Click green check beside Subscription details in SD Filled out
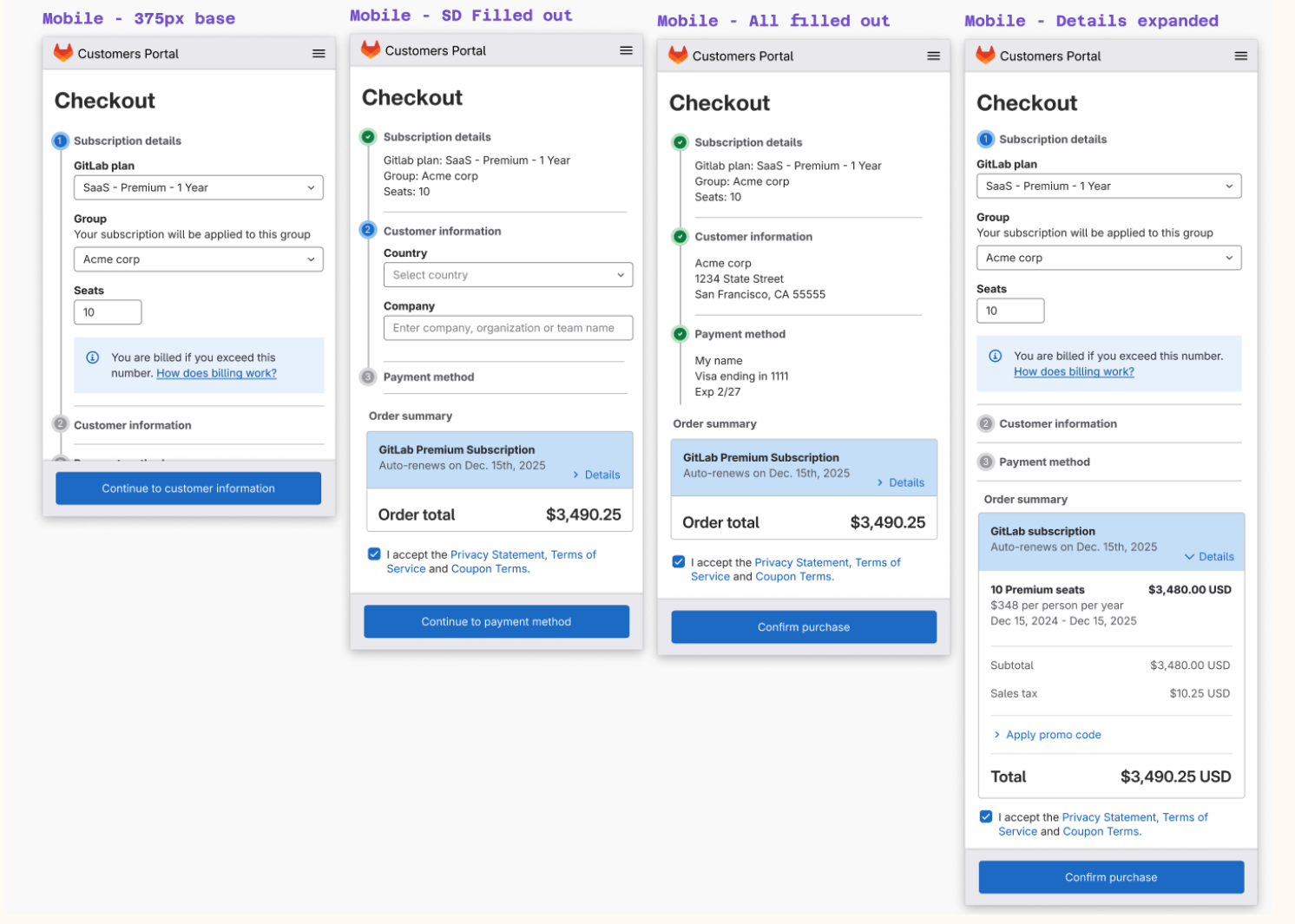 [x=368, y=136]
